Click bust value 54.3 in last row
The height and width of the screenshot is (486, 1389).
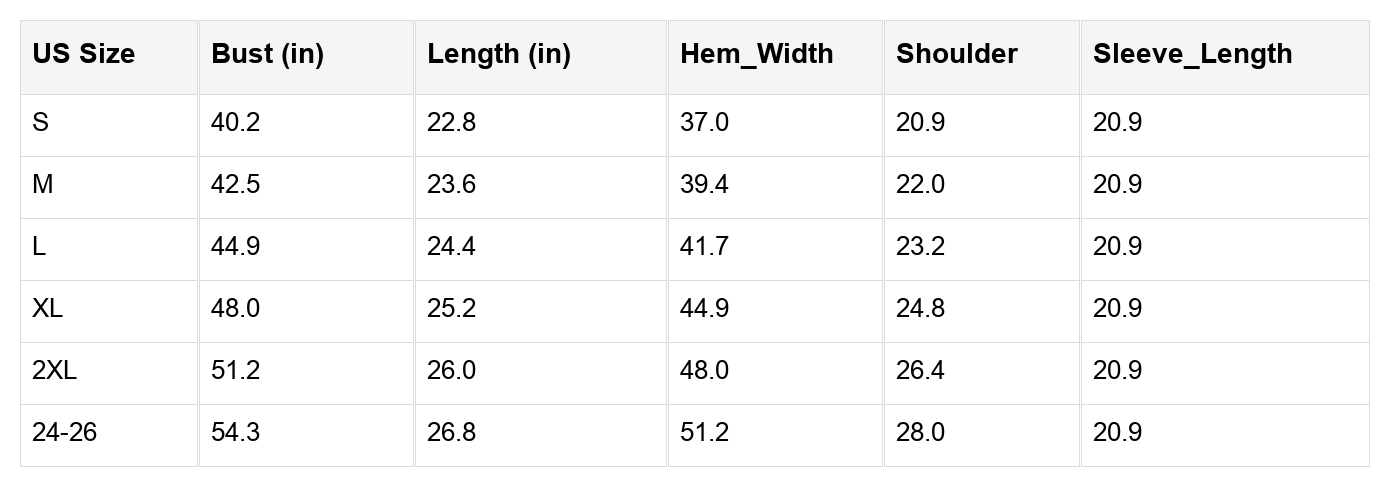coord(235,433)
